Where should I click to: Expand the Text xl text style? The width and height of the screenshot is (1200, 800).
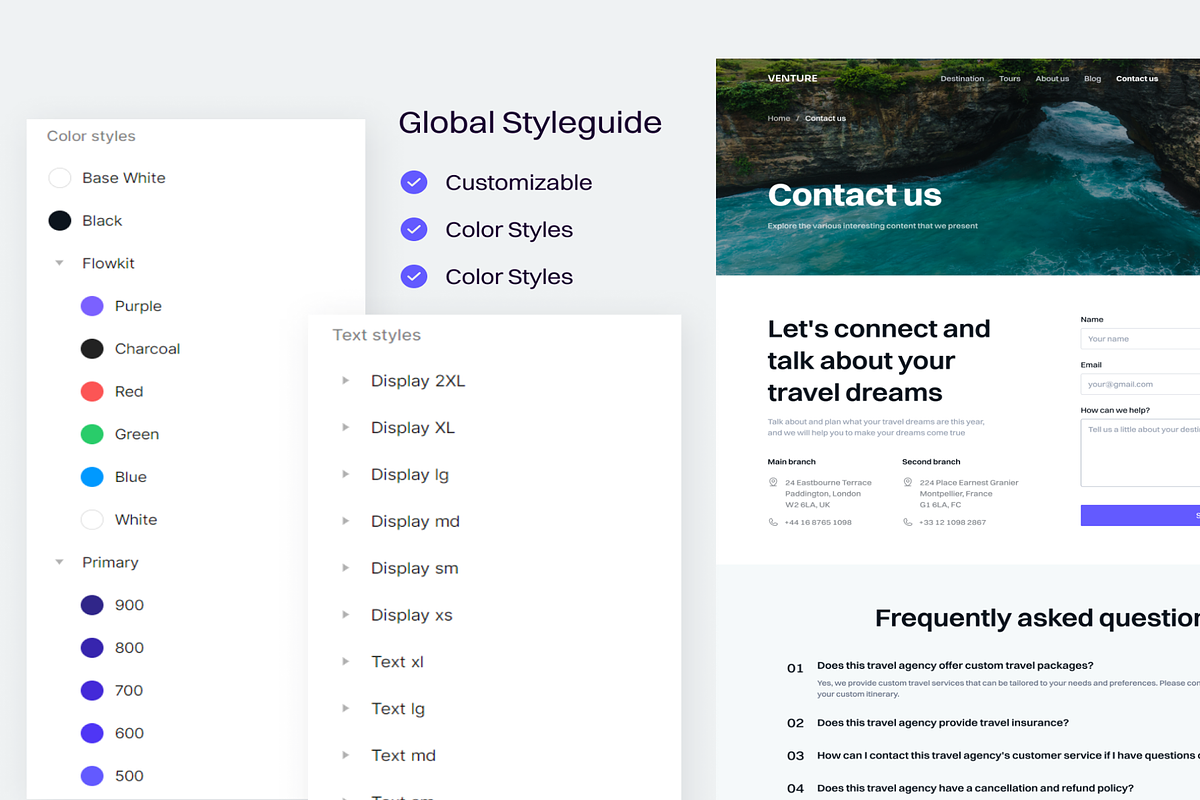pyautogui.click(x=345, y=662)
